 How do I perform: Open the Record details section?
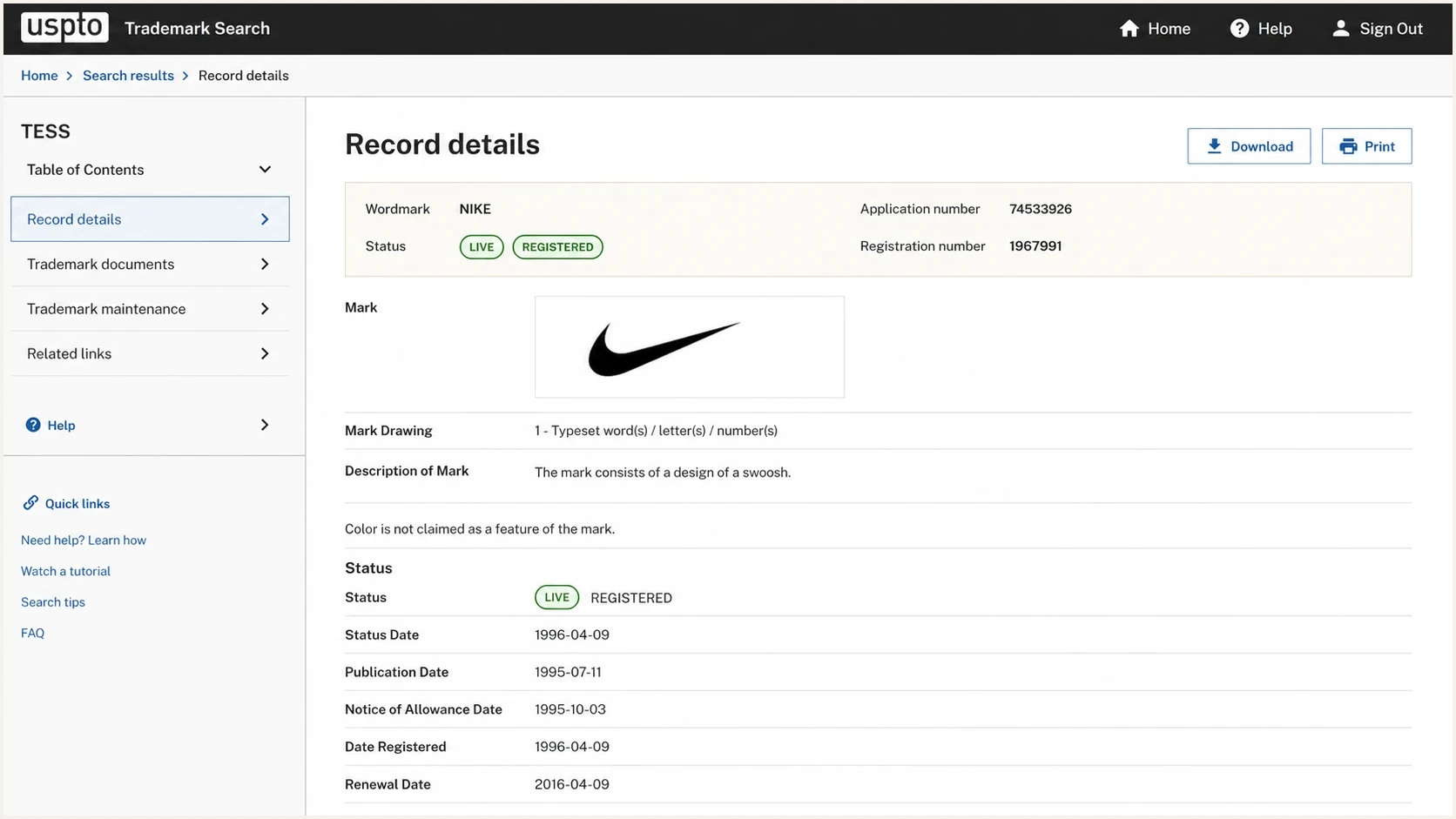(150, 219)
